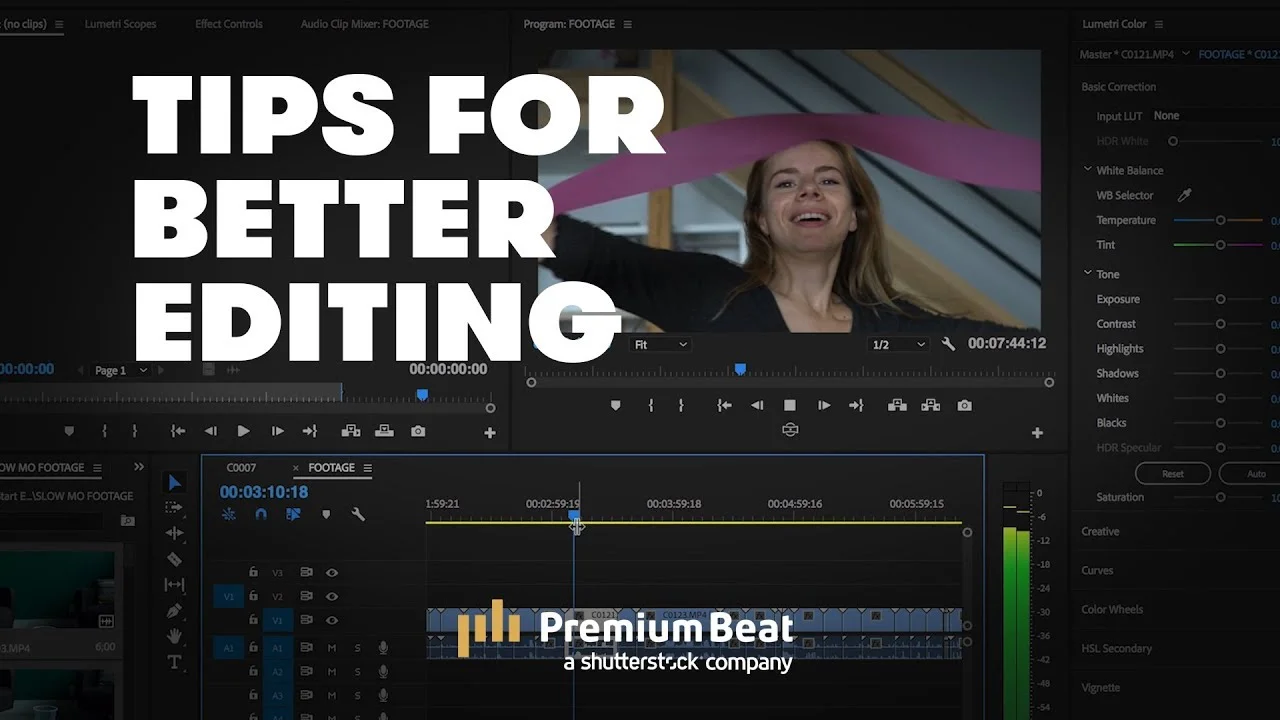This screenshot has height=720, width=1280.
Task: Export frame from Program monitor
Action: (x=964, y=405)
